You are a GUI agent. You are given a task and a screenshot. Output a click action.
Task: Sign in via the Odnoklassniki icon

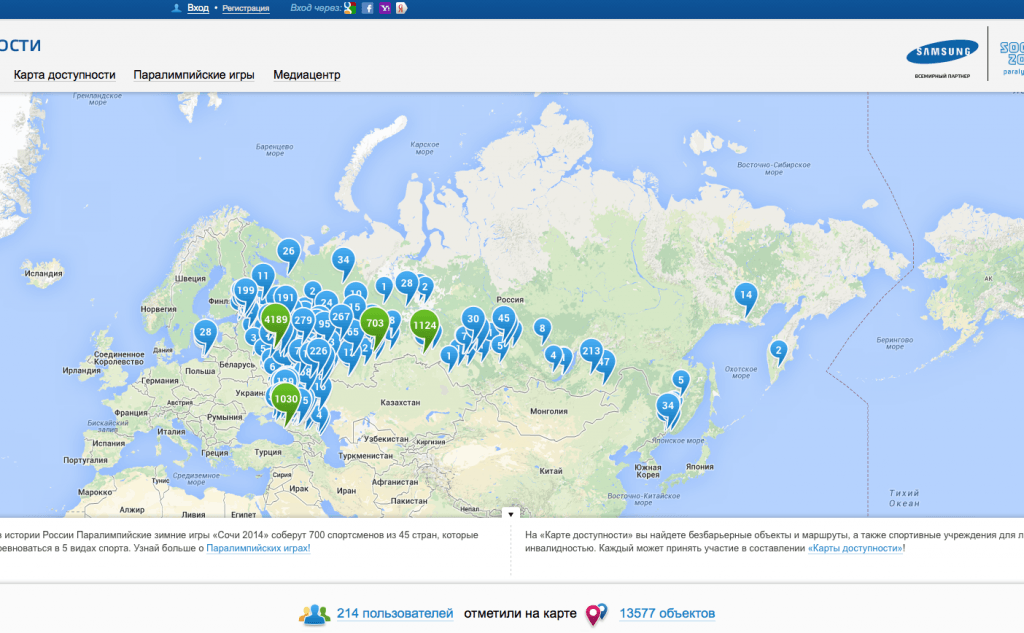tap(385, 8)
